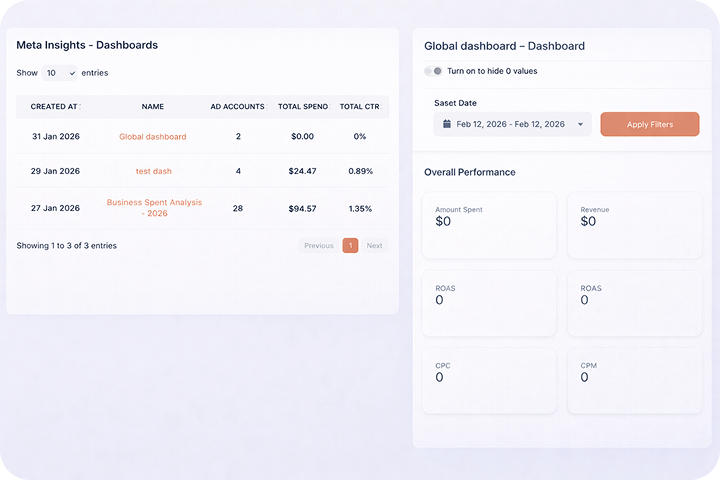Sort the table by Name column header
The width and height of the screenshot is (720, 480).
tap(152, 107)
